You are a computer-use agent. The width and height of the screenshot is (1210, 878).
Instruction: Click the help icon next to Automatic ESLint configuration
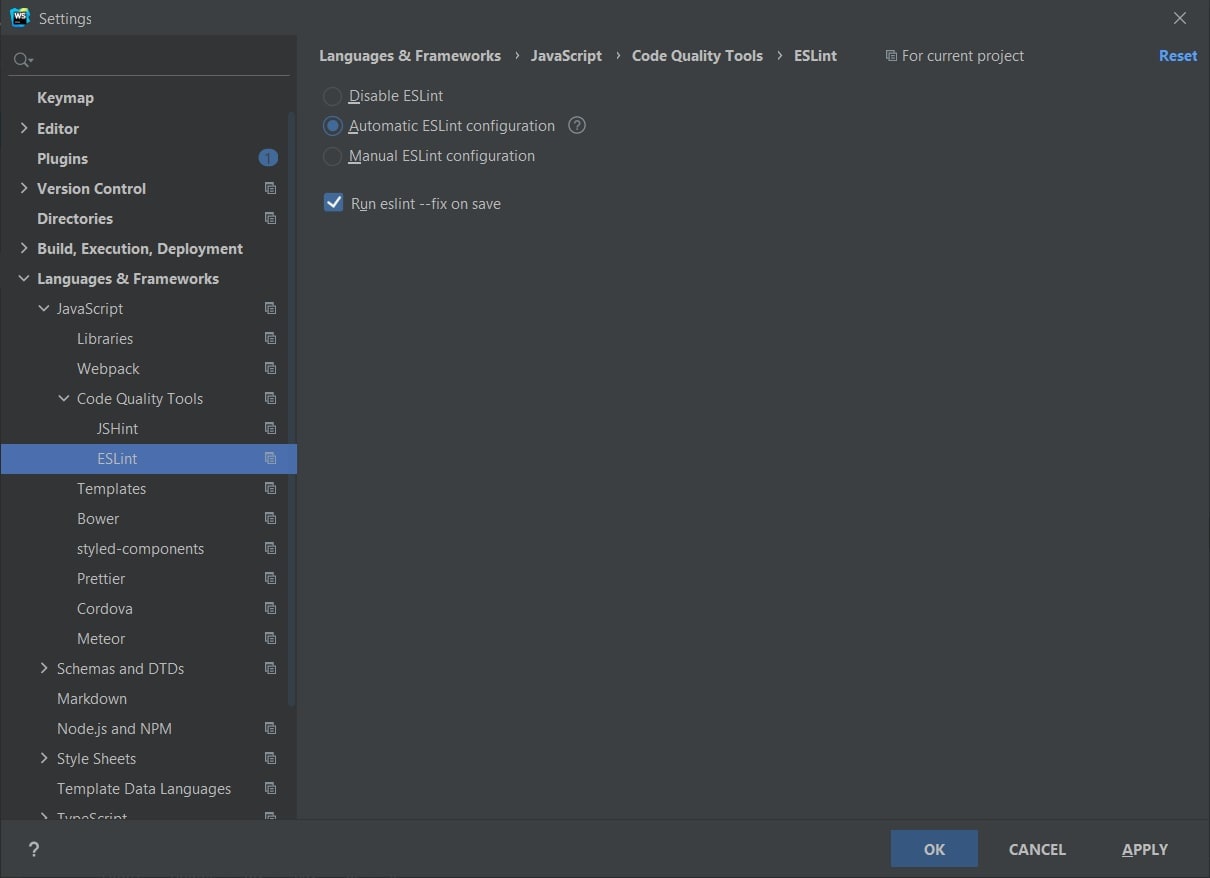[577, 126]
